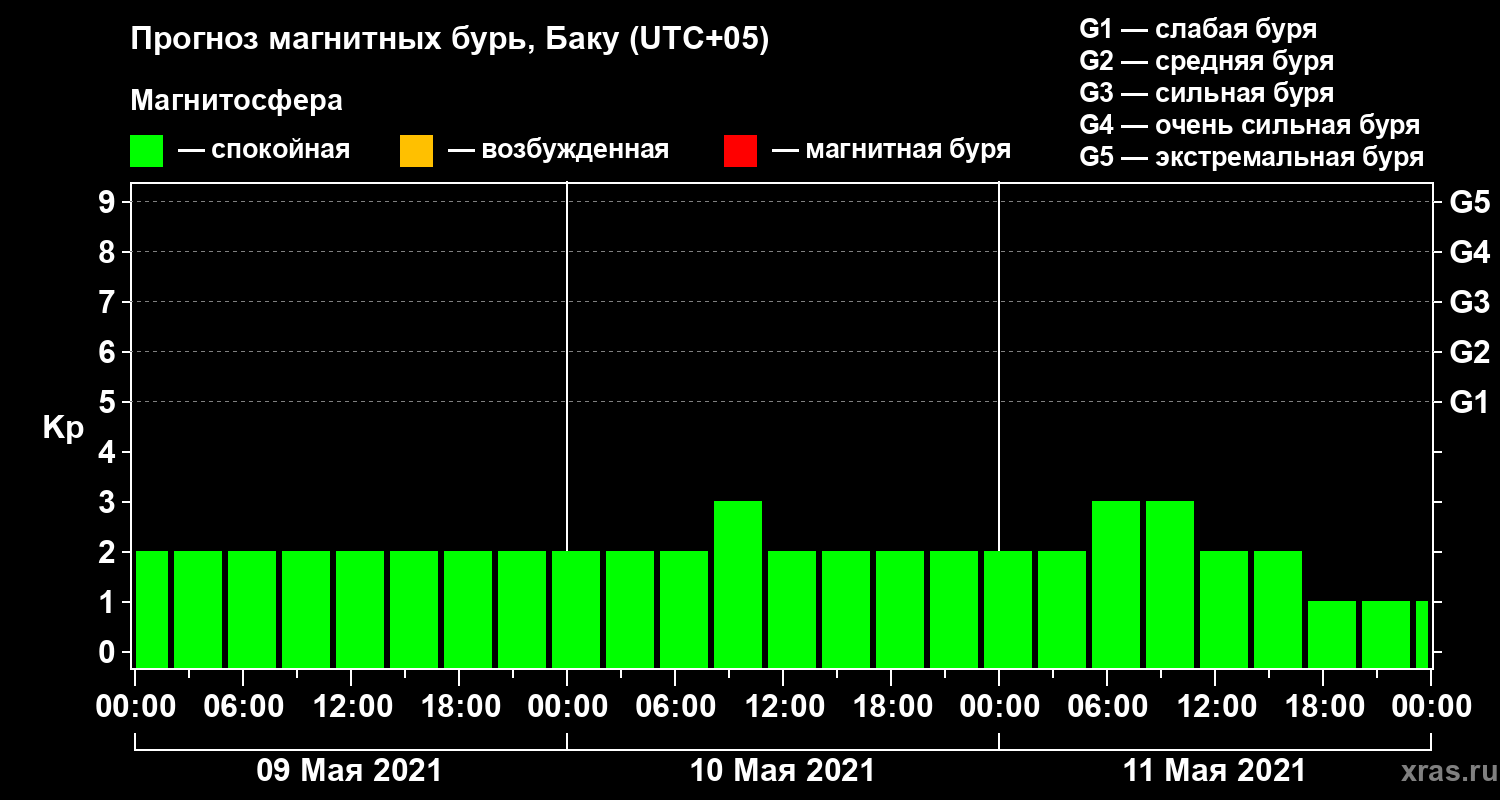Click the '— возбужденная' legend label
Screen dimensions: 1500x800
(558, 150)
